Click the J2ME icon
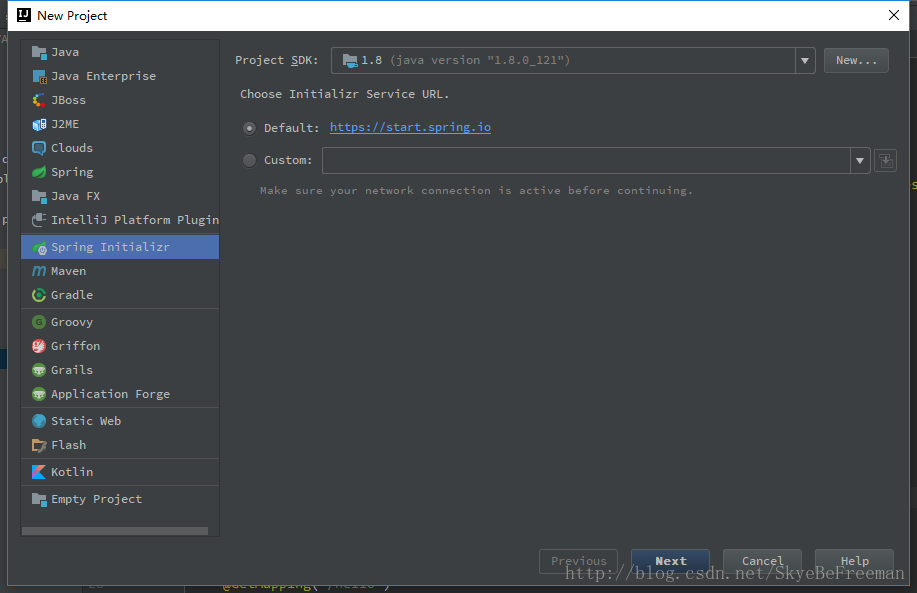Screen dimensions: 917x593 point(39,124)
